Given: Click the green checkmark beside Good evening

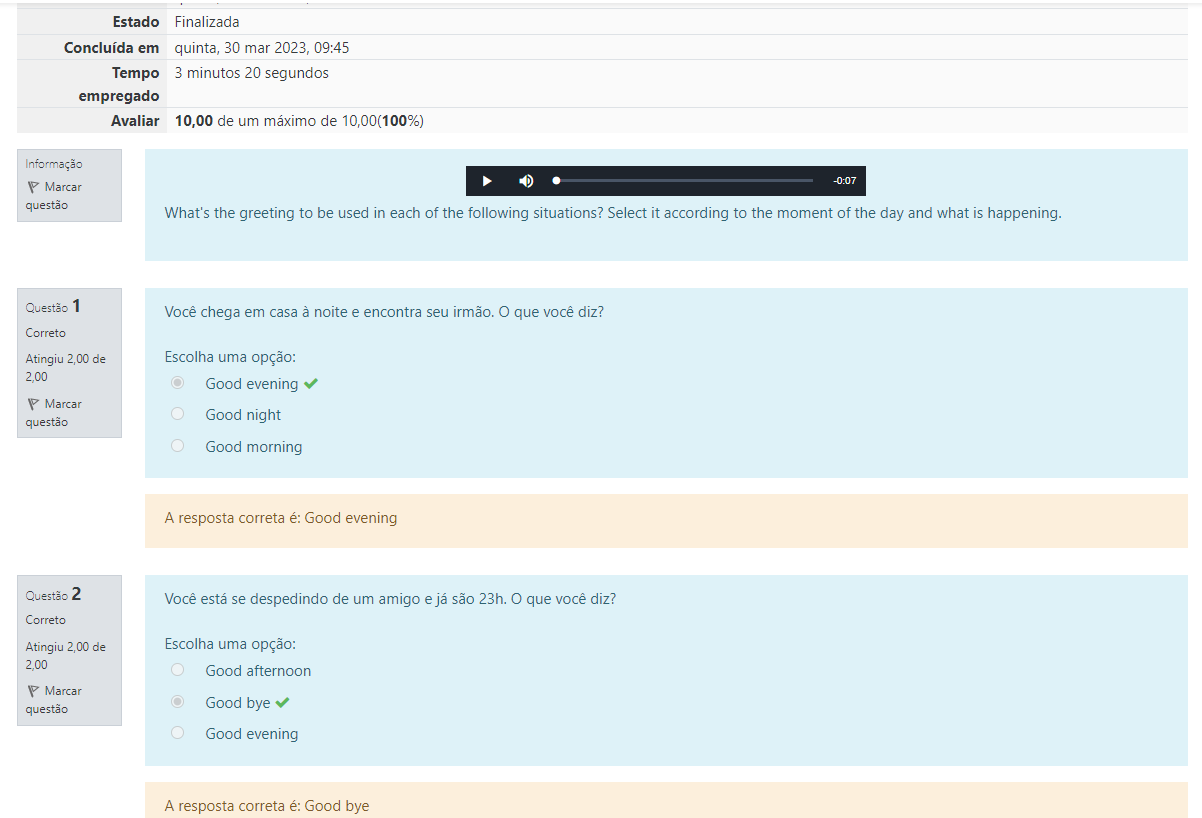Looking at the screenshot, I should [311, 384].
